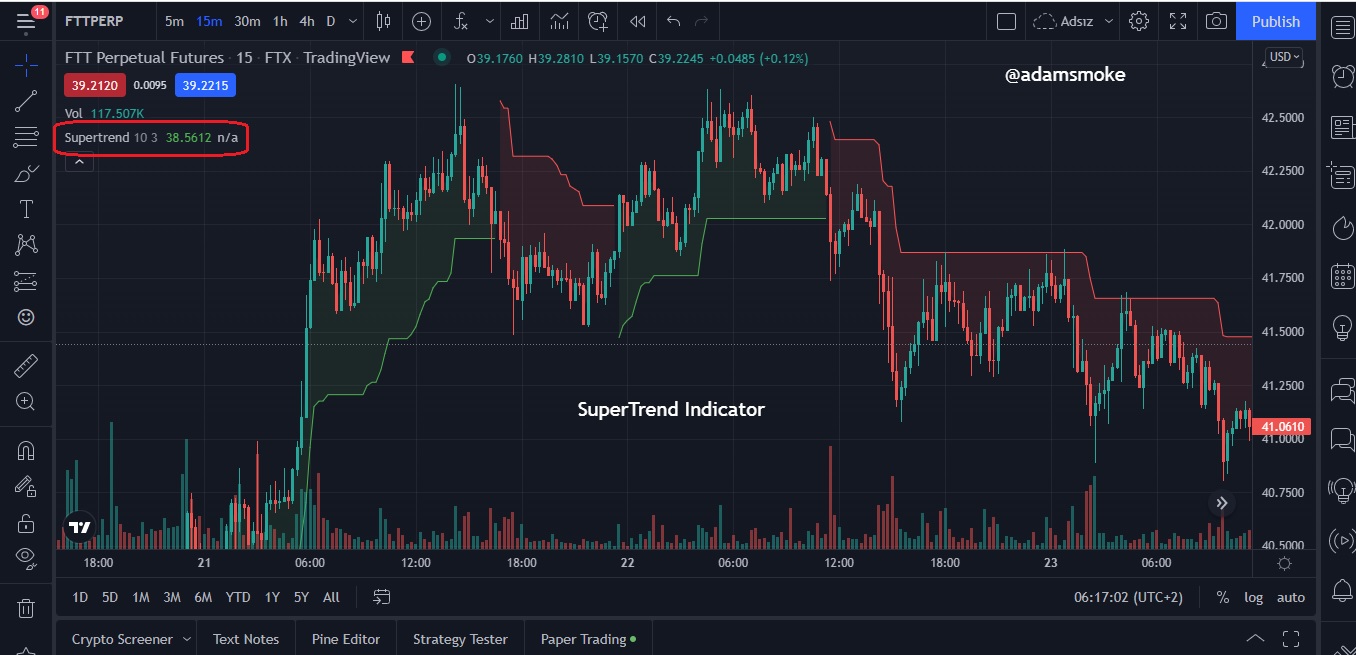
Task: Click the blue Publish button
Action: (1276, 21)
